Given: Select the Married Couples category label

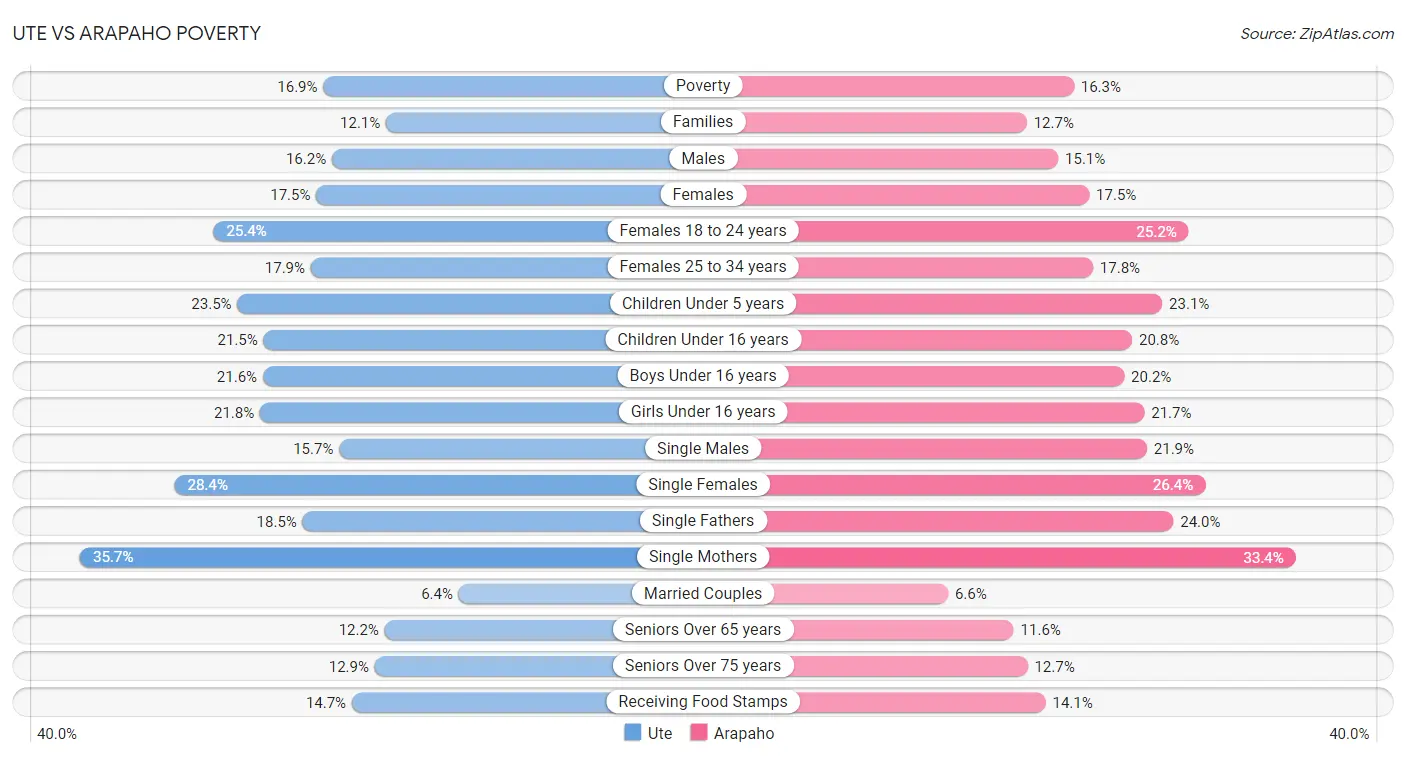Looking at the screenshot, I should 703,593.
